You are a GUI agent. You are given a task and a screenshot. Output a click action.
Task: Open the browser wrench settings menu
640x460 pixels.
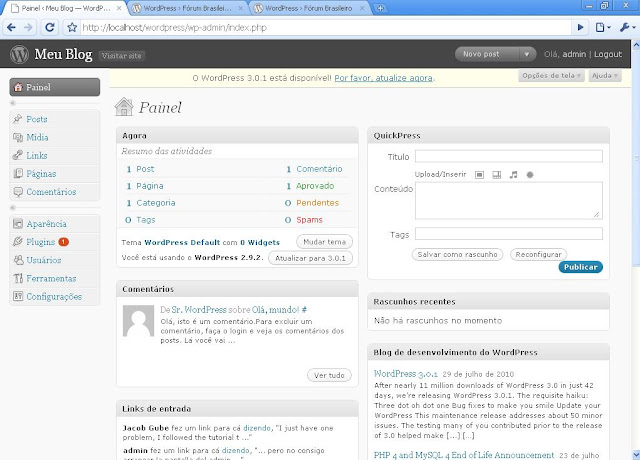point(627,27)
